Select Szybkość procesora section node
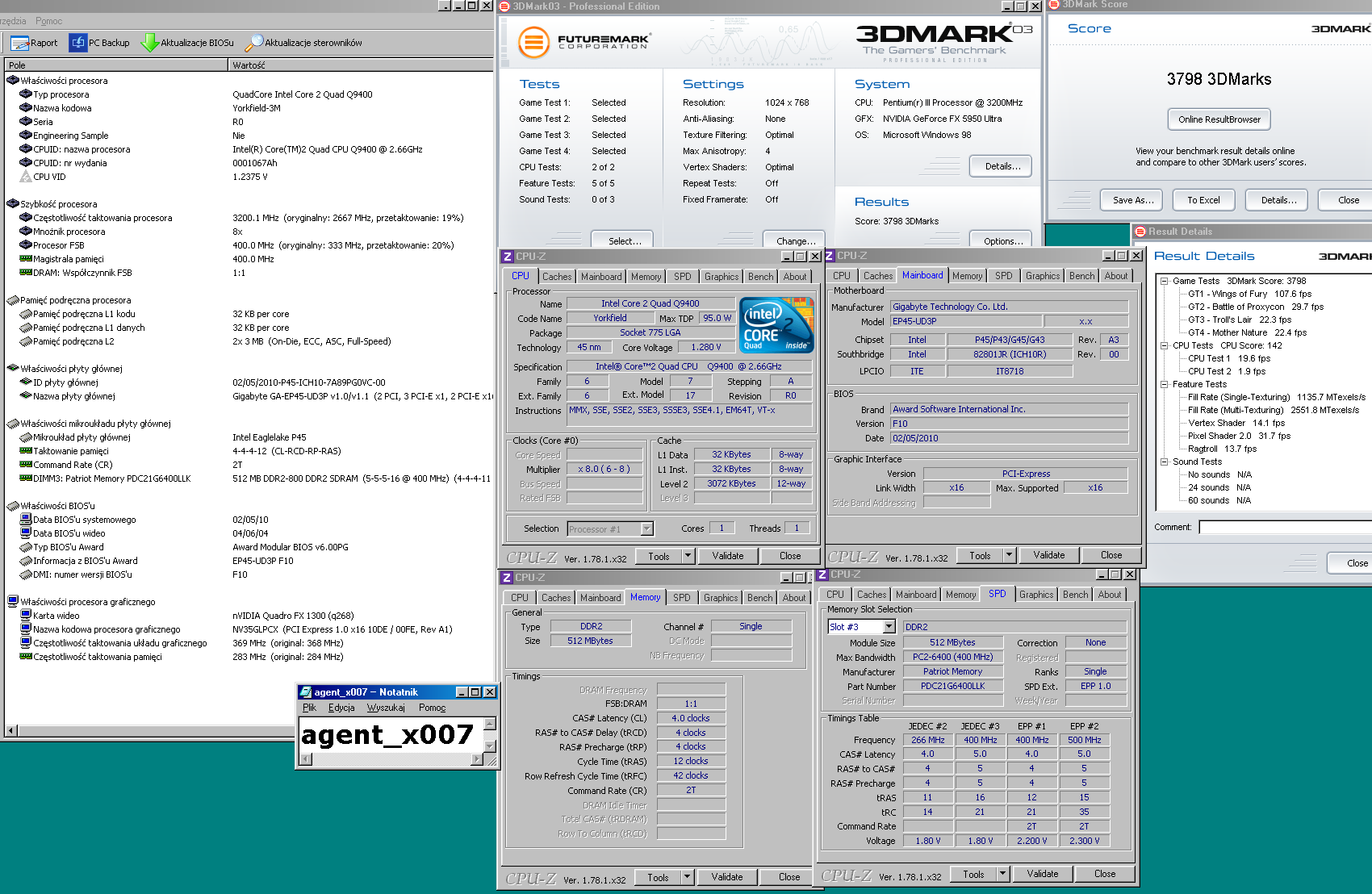The image size is (1372, 894). pyautogui.click(x=58, y=204)
